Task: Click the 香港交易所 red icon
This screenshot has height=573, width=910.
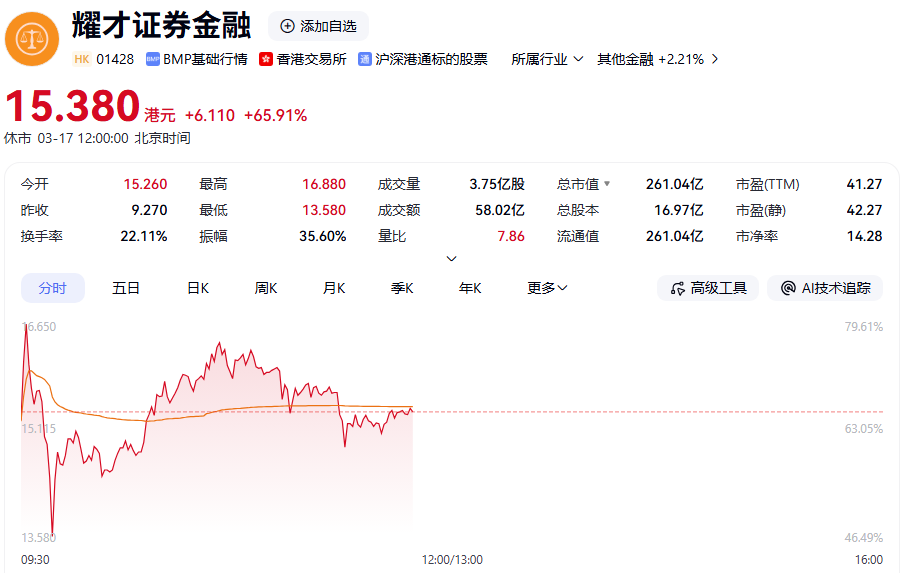Action: [x=266, y=59]
